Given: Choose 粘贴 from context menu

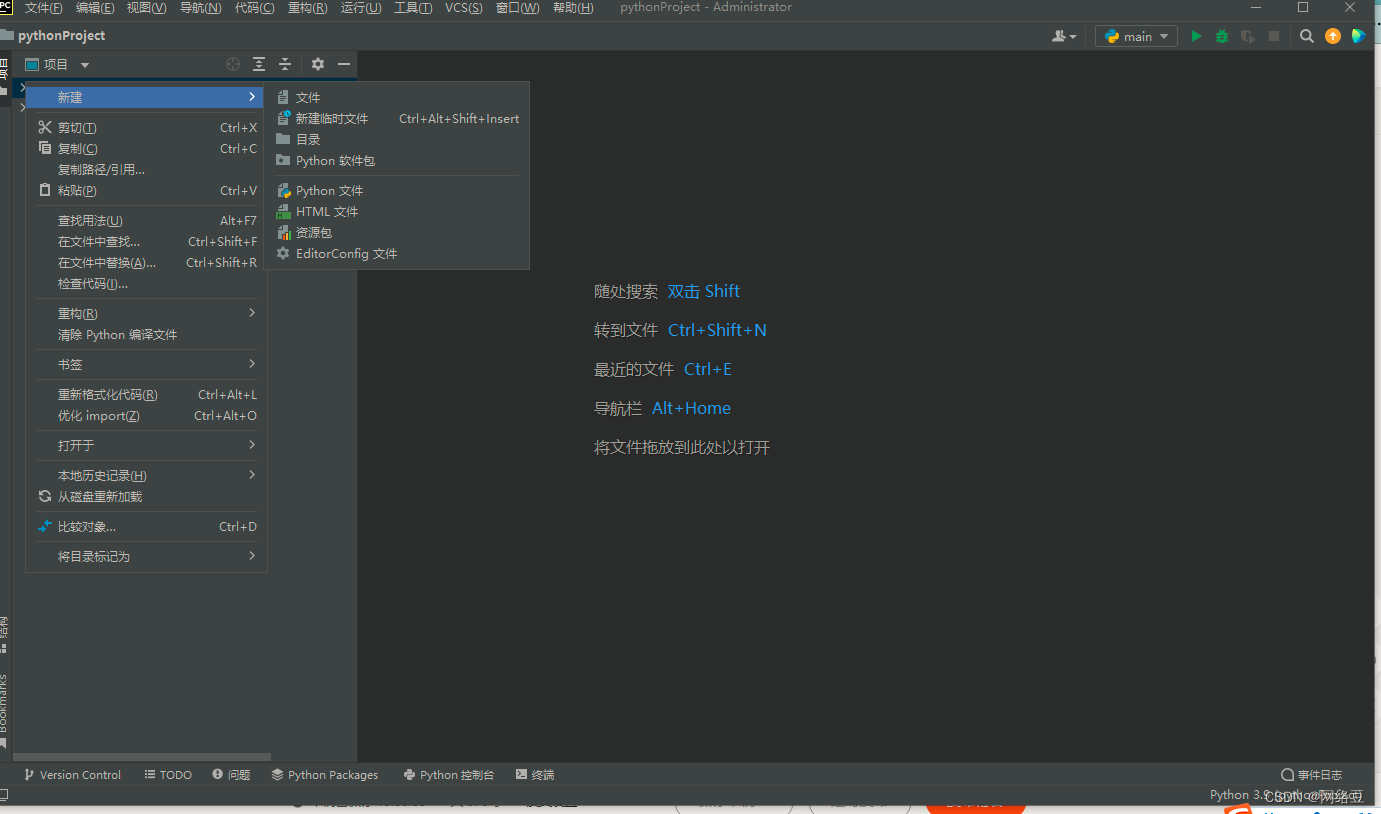Looking at the screenshot, I should pos(146,190).
